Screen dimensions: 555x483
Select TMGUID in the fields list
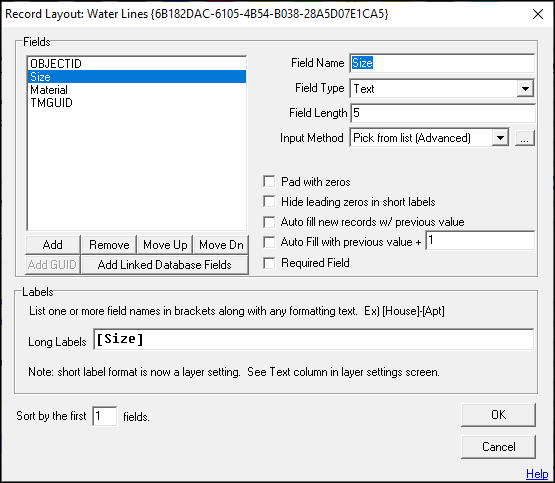point(137,103)
